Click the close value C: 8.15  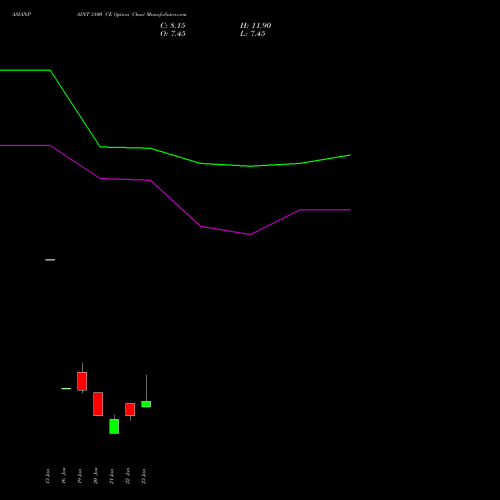173,26
